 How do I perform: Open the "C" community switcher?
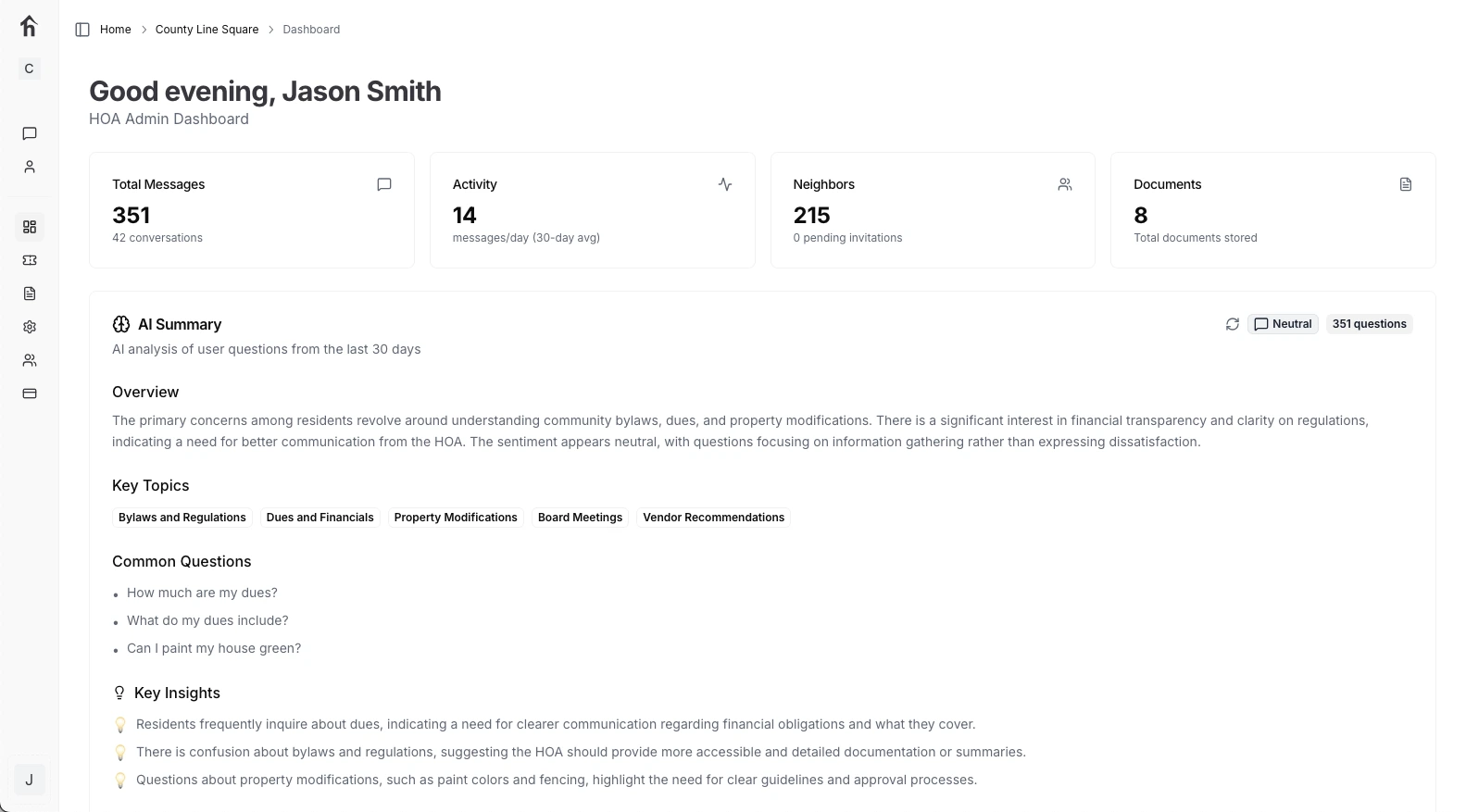30,69
